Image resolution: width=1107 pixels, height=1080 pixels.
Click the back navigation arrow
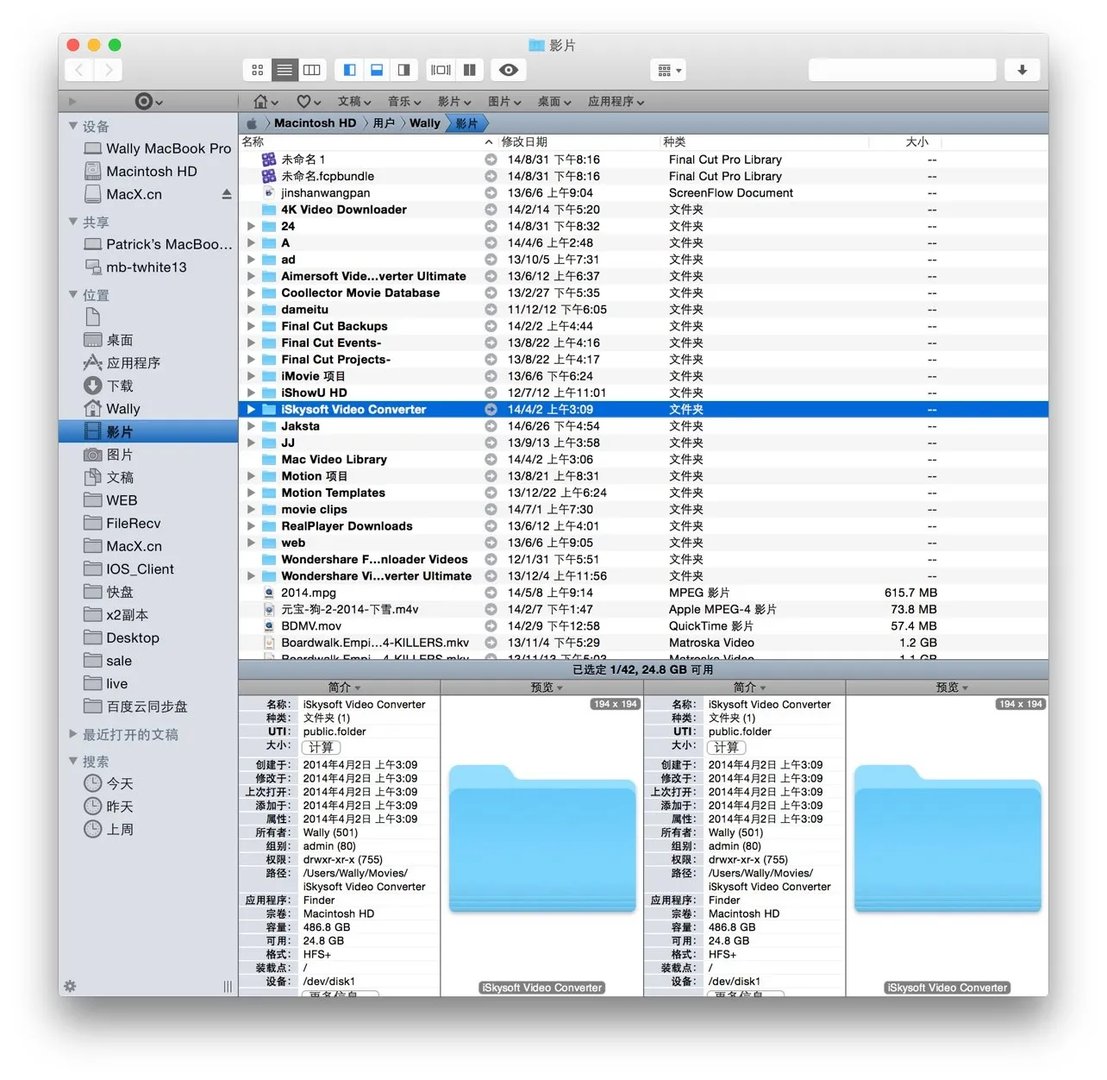pyautogui.click(x=80, y=70)
